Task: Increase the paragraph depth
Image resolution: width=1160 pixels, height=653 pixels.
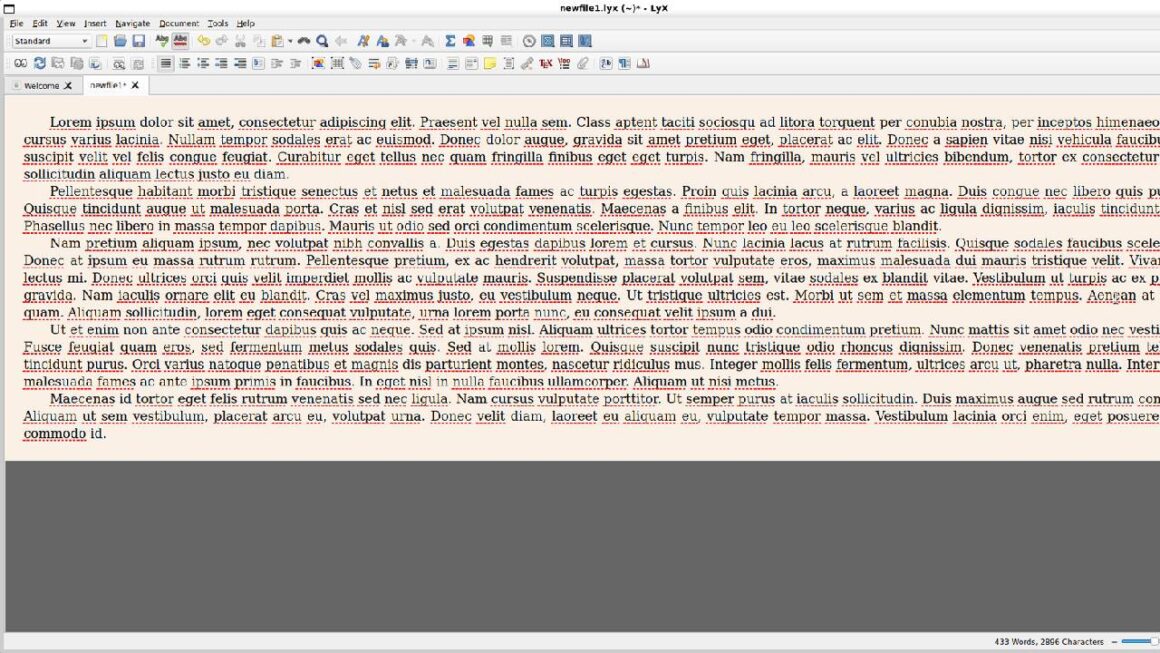Action: (x=277, y=64)
